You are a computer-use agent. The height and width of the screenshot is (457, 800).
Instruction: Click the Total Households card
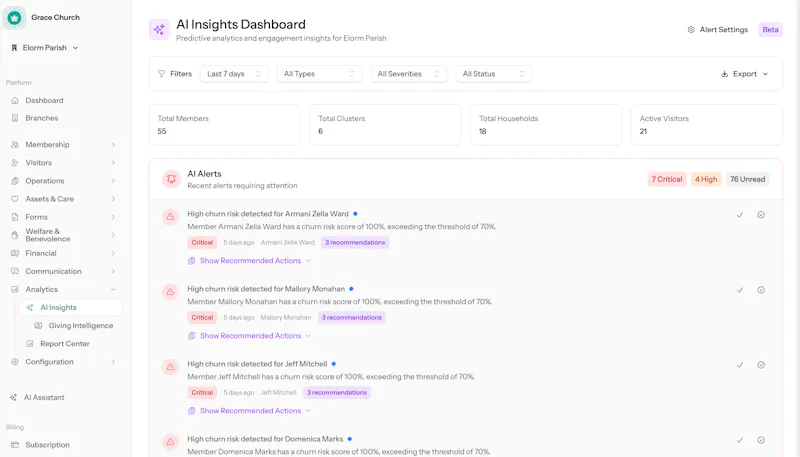(546, 125)
